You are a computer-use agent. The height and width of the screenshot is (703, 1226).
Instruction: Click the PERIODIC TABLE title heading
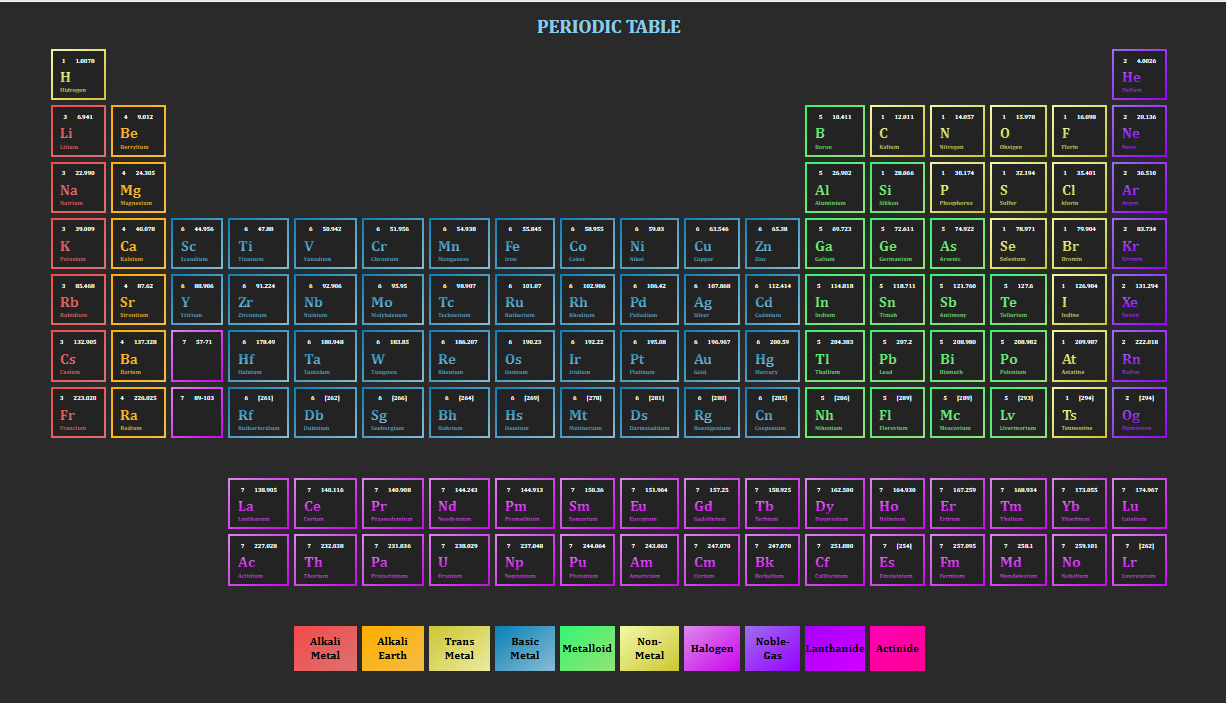(609, 27)
